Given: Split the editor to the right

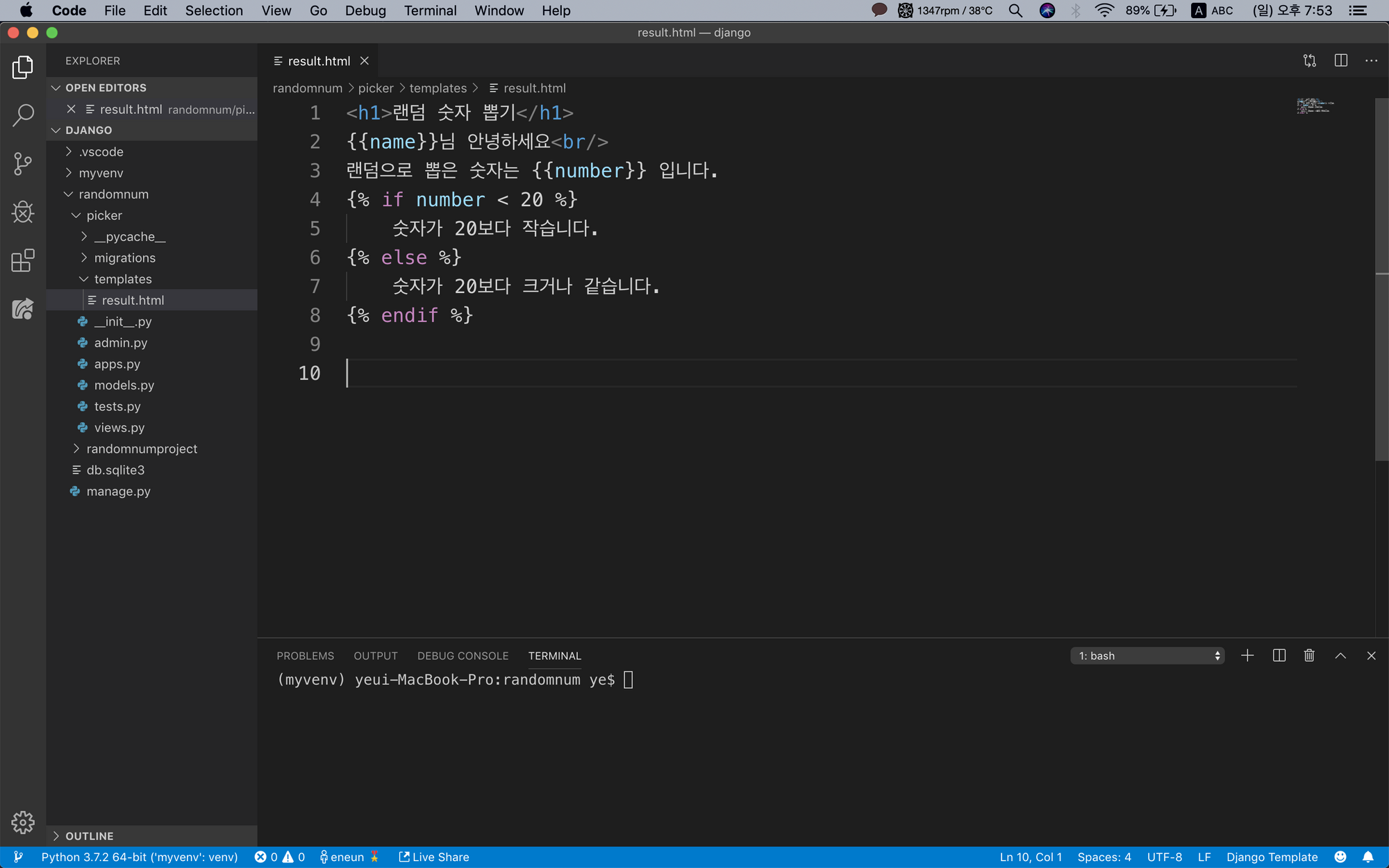Looking at the screenshot, I should coord(1340,61).
